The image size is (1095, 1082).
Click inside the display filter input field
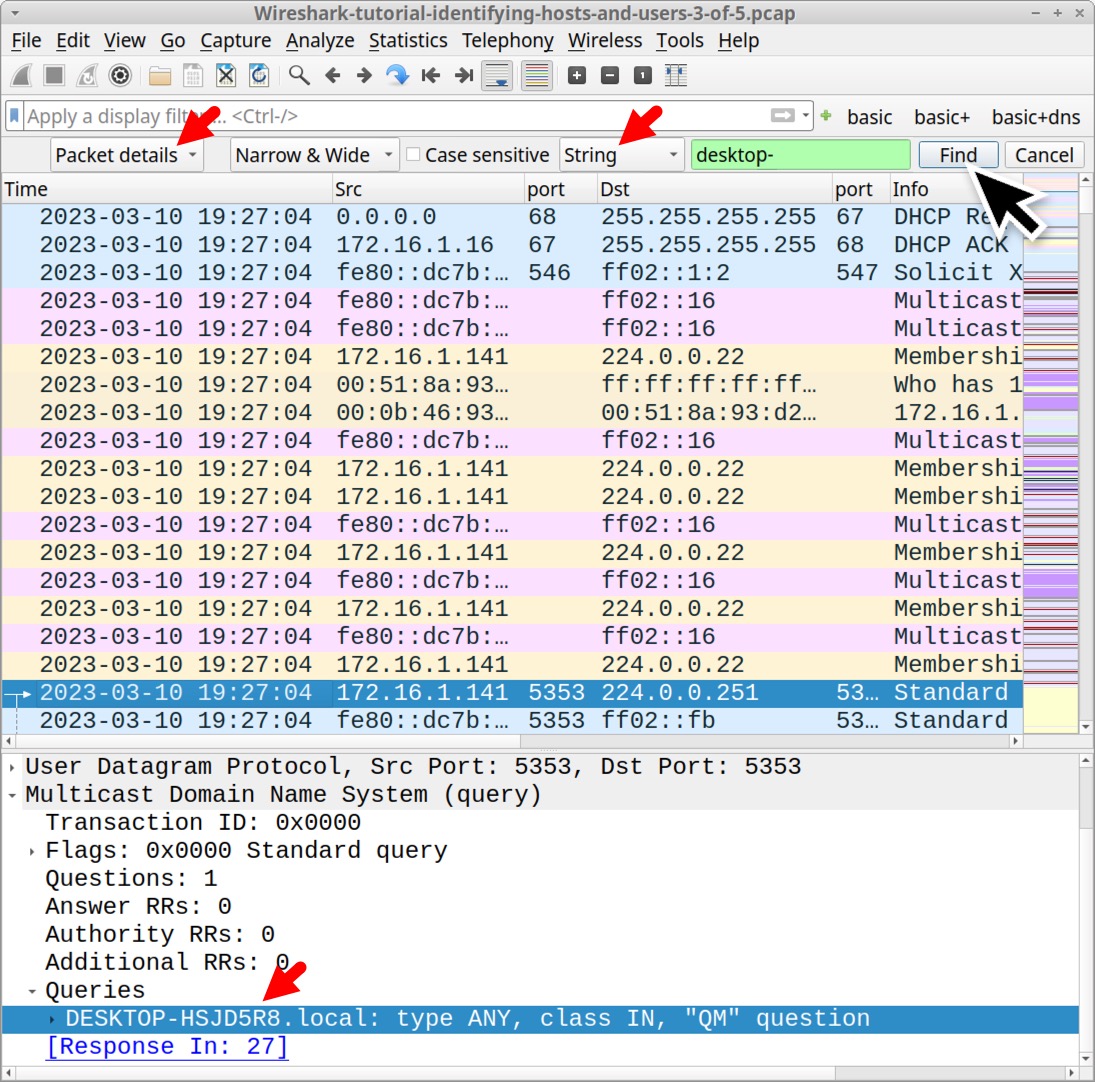tap(400, 116)
